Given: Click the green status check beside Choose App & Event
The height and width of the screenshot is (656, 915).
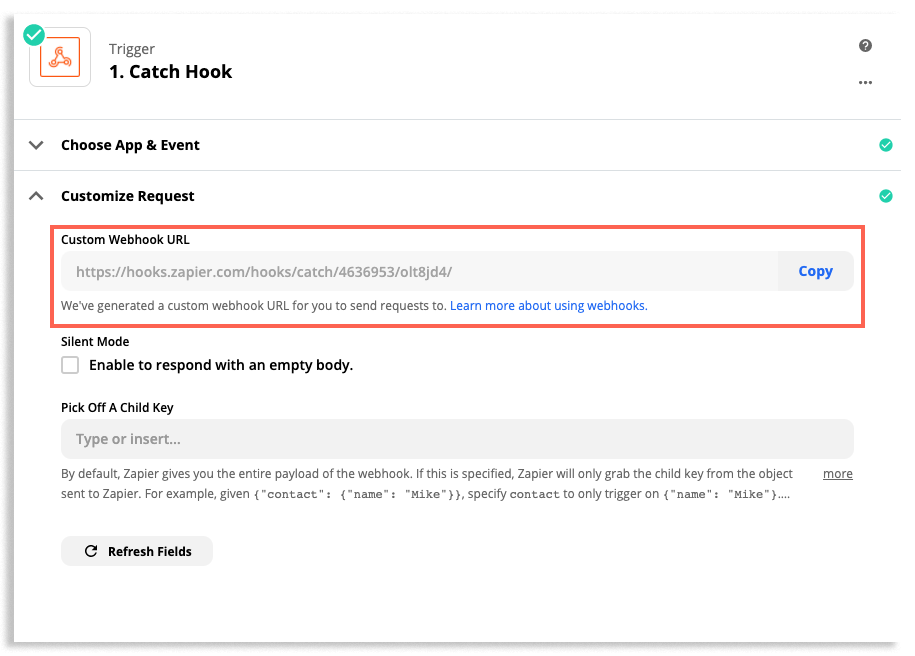Looking at the screenshot, I should point(885,145).
